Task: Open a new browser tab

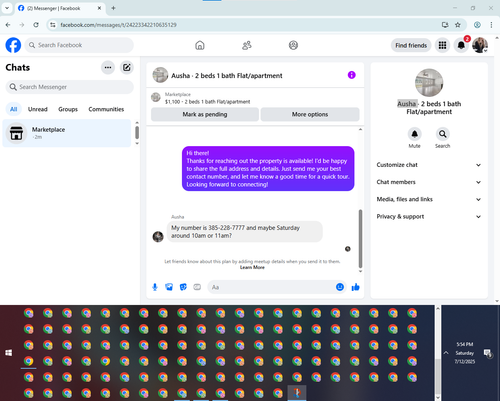Action: pos(113,8)
